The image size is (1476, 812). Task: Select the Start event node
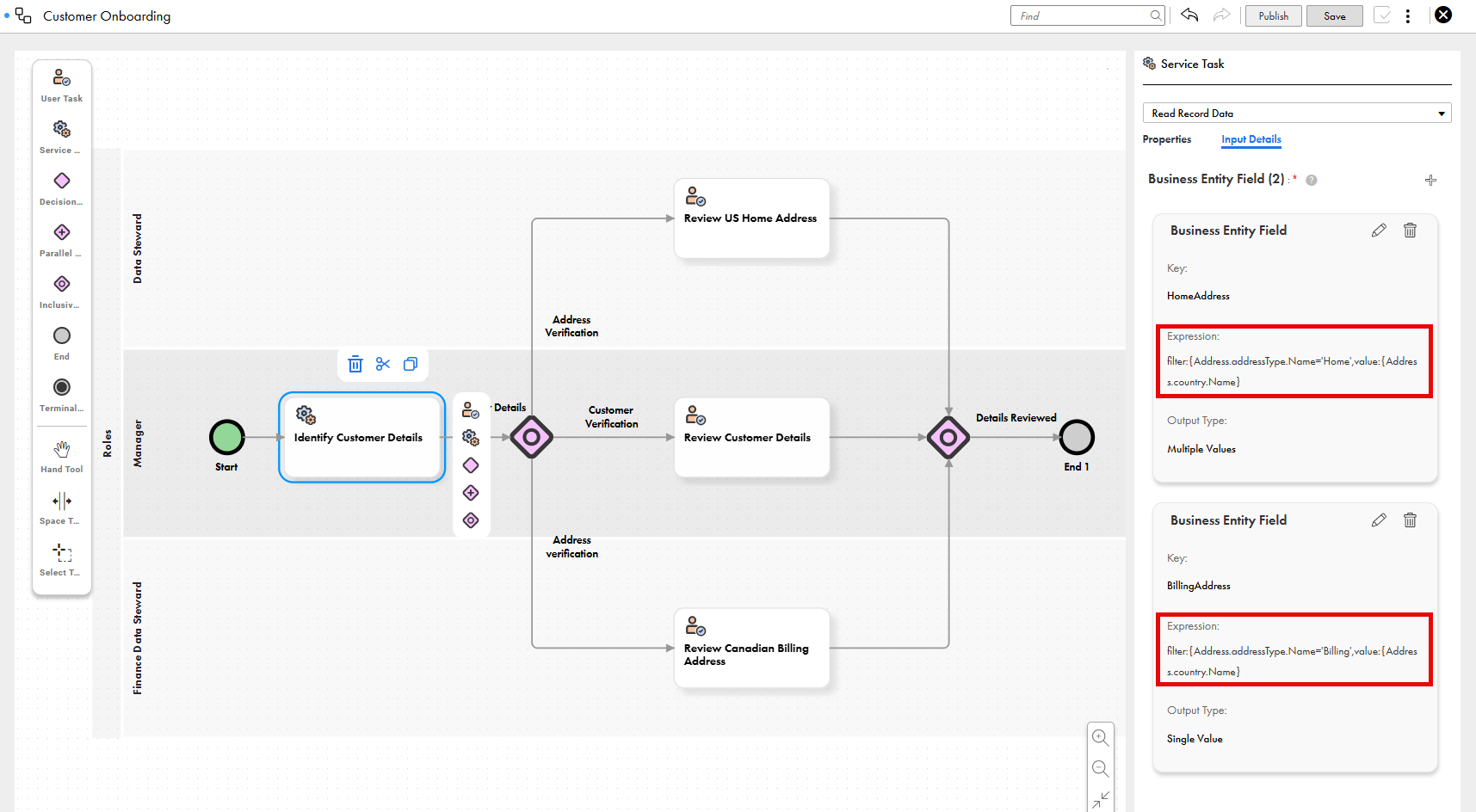(x=227, y=437)
